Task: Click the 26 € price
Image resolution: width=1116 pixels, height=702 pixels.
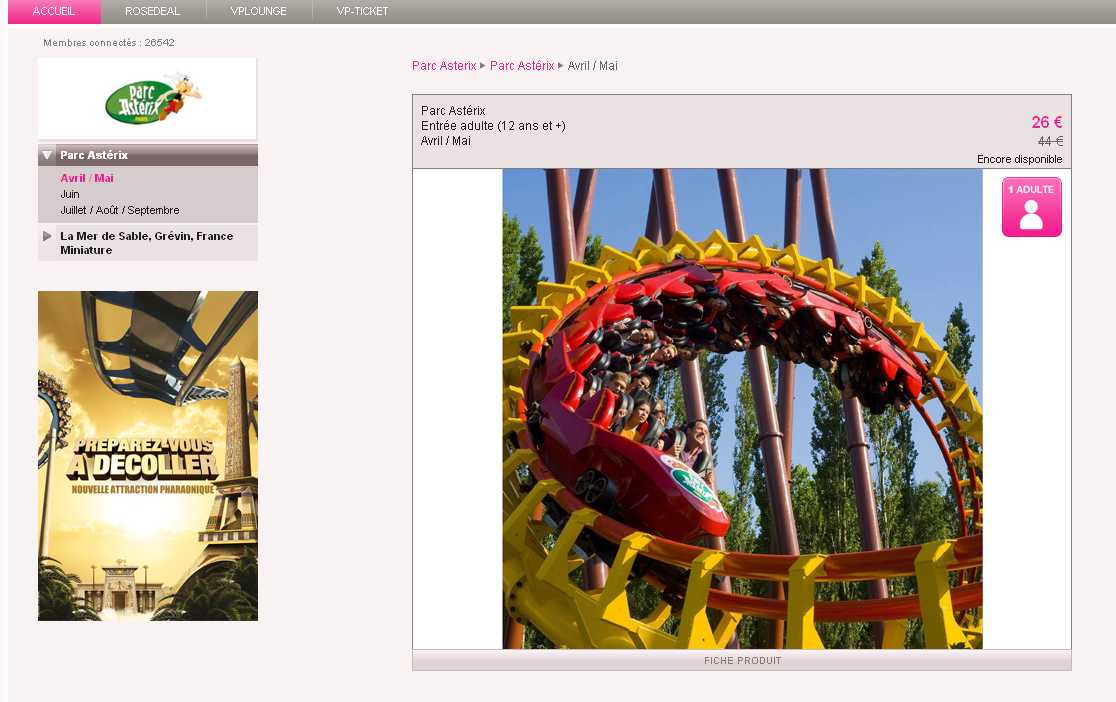Action: pos(1046,122)
